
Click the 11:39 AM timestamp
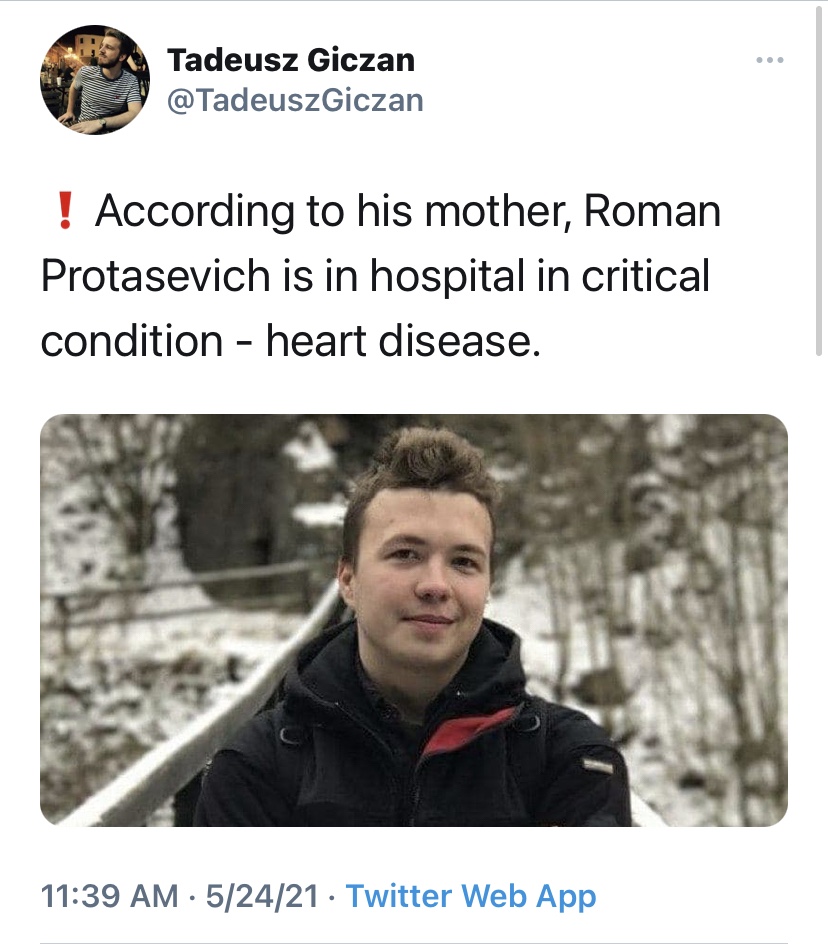109,895
